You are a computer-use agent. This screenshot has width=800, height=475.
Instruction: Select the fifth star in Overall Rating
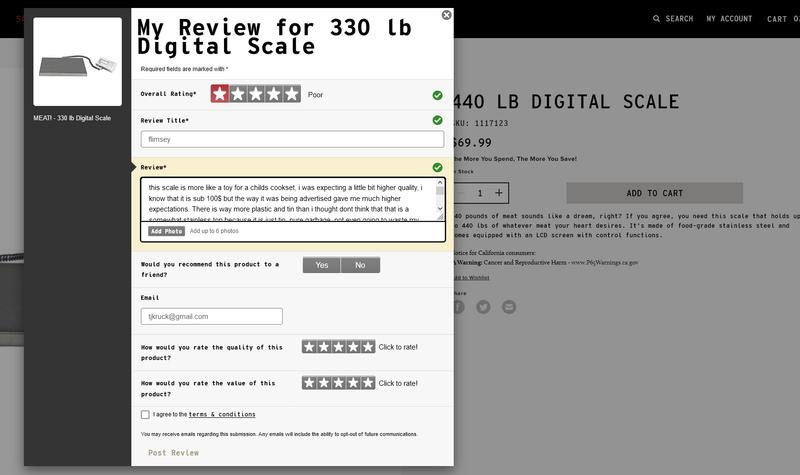coord(291,94)
